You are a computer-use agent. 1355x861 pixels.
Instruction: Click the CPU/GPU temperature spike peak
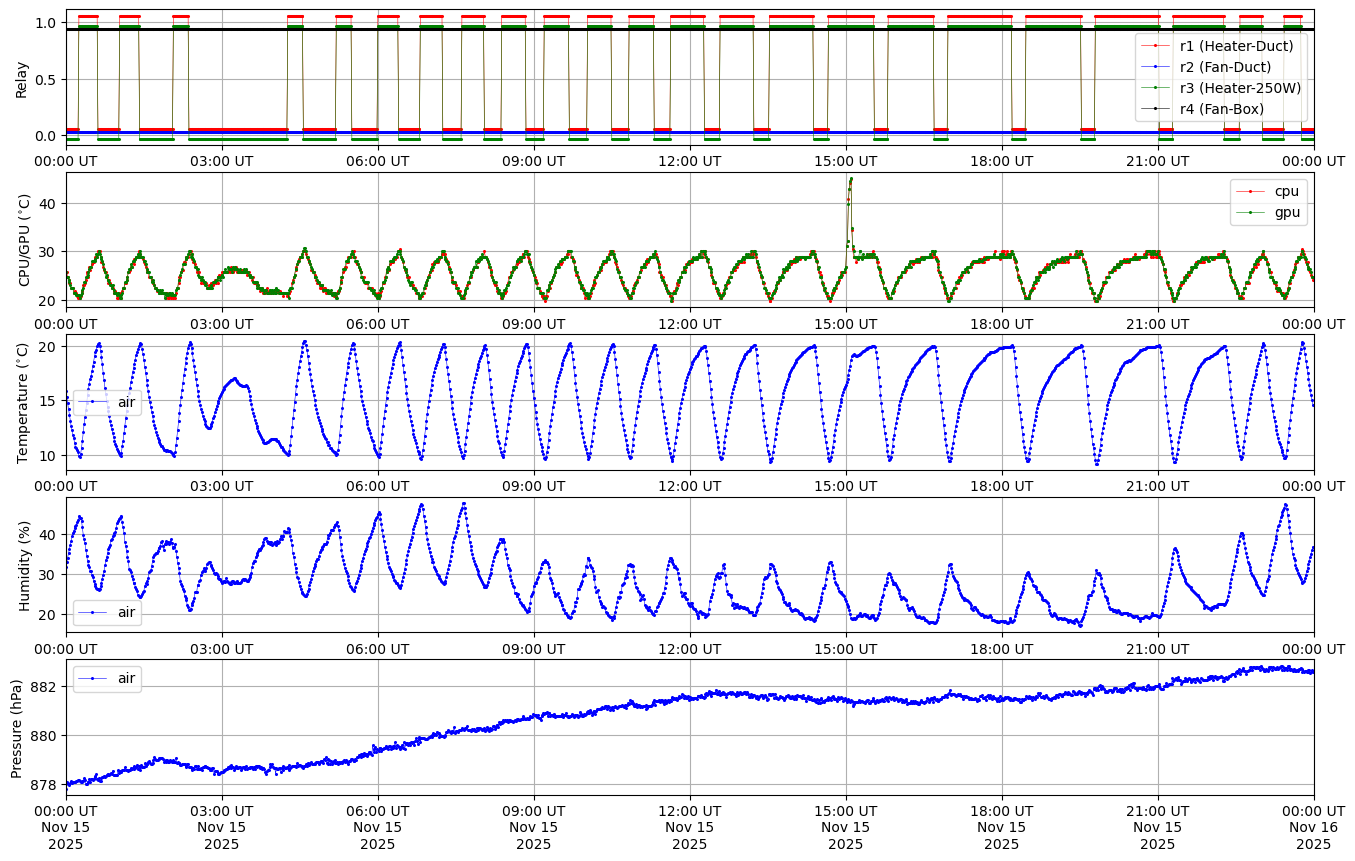click(x=850, y=179)
